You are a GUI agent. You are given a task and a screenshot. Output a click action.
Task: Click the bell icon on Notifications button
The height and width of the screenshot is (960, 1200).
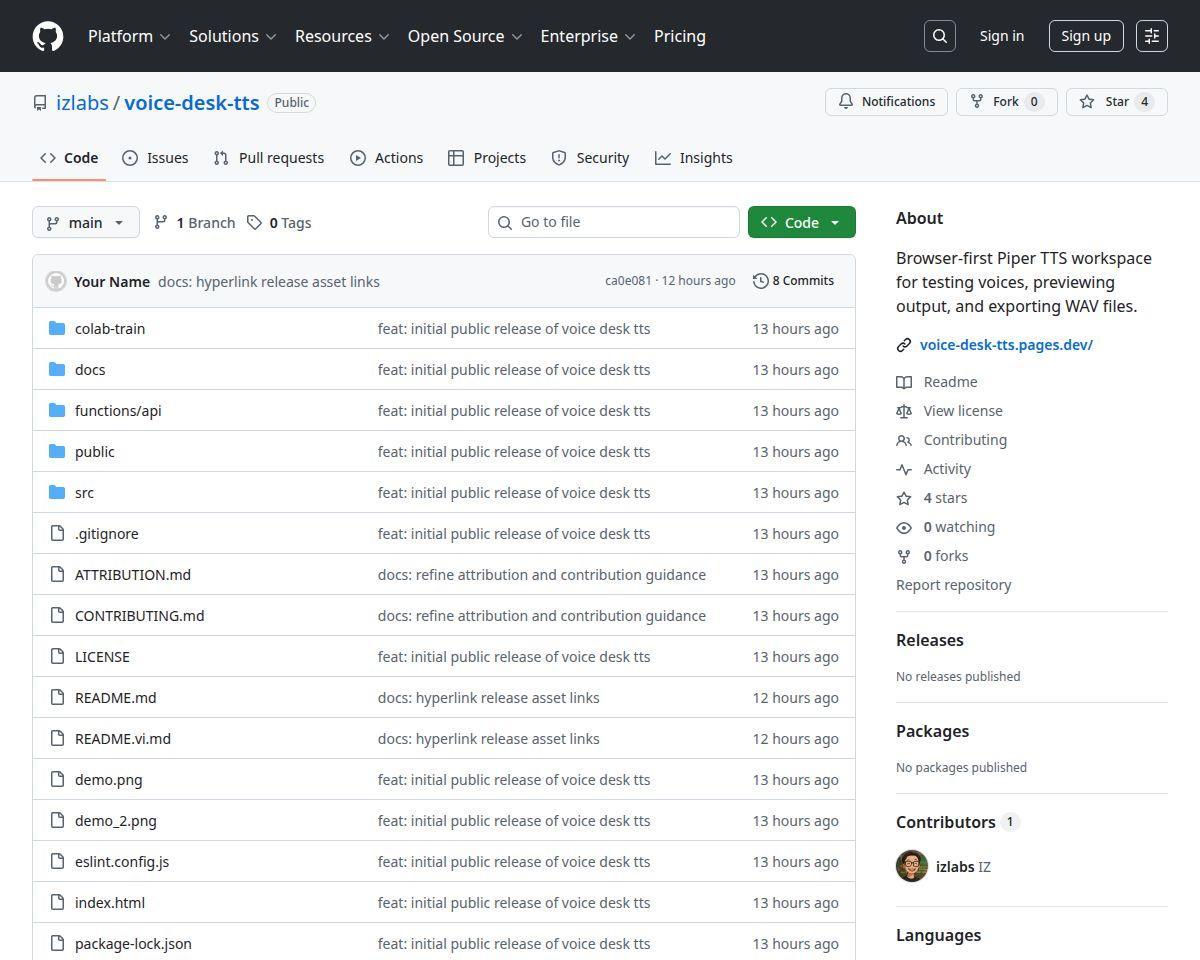(845, 101)
